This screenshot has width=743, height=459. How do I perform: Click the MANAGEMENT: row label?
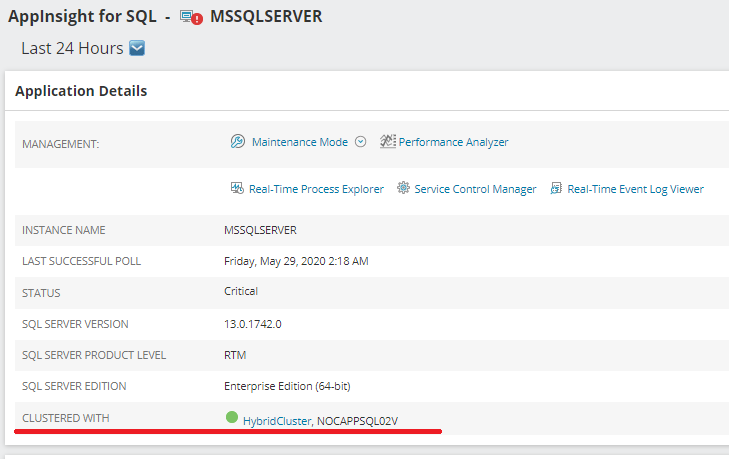click(x=61, y=144)
